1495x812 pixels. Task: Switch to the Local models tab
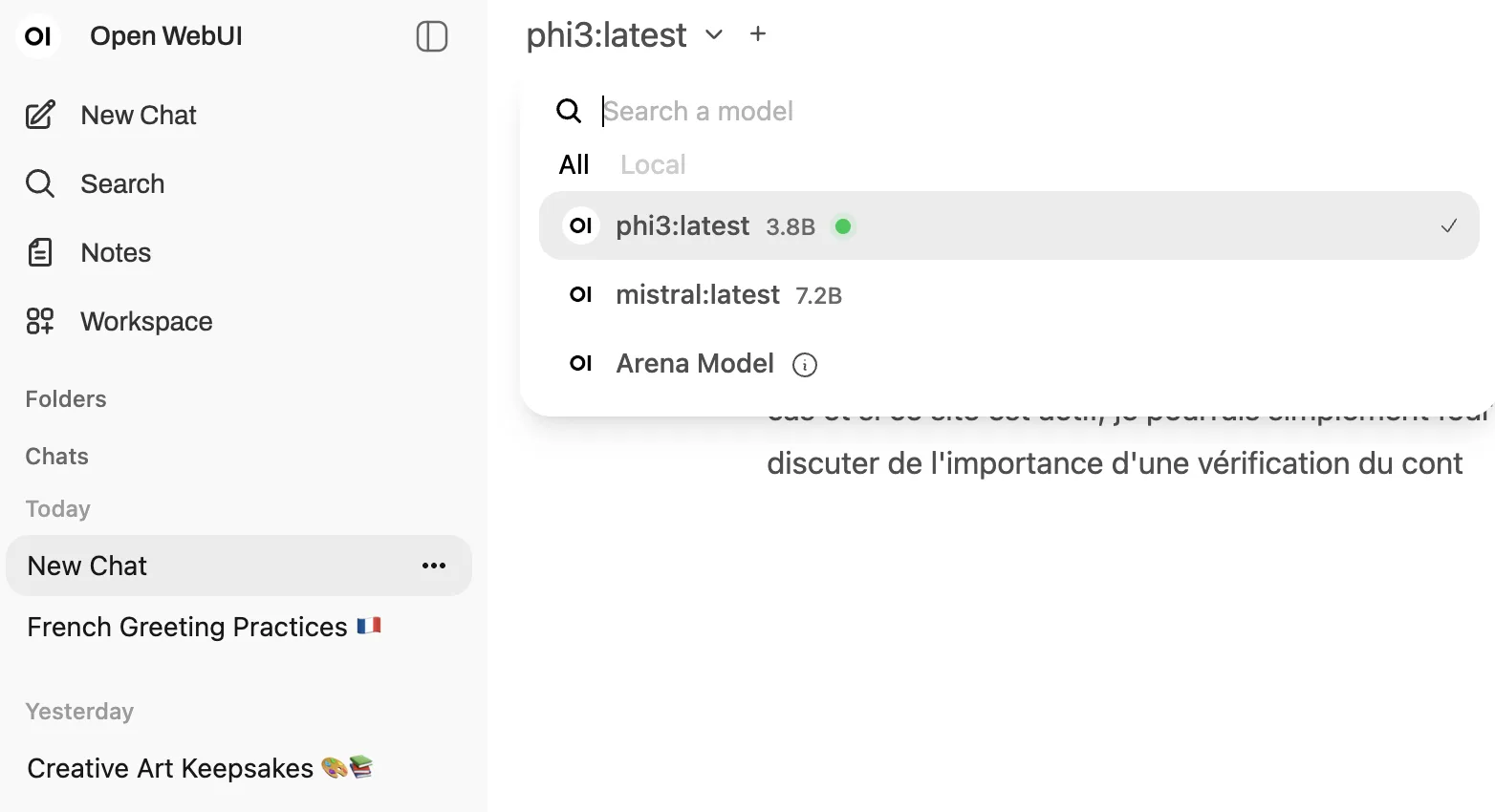point(653,165)
